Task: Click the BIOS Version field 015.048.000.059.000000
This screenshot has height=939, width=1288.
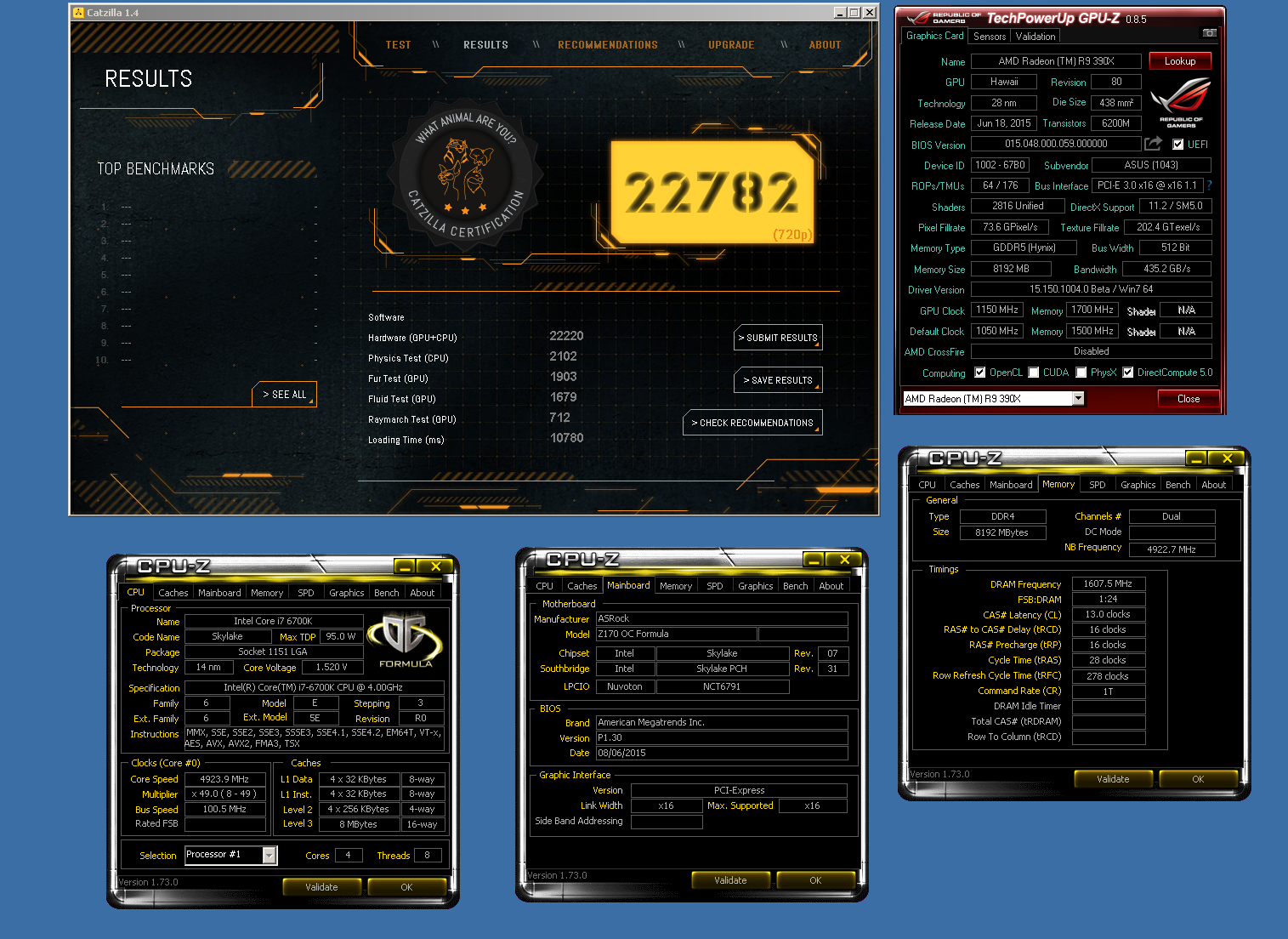Action: (1056, 145)
